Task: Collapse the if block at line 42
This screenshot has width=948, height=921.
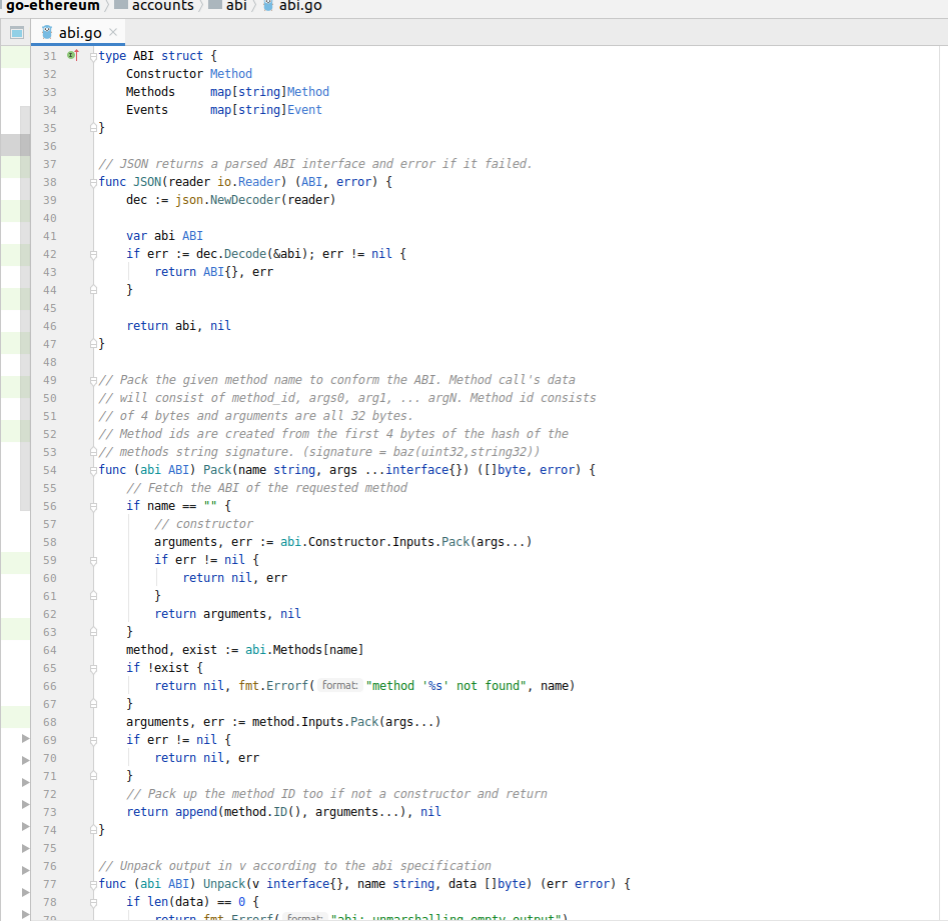Action: (x=93, y=255)
